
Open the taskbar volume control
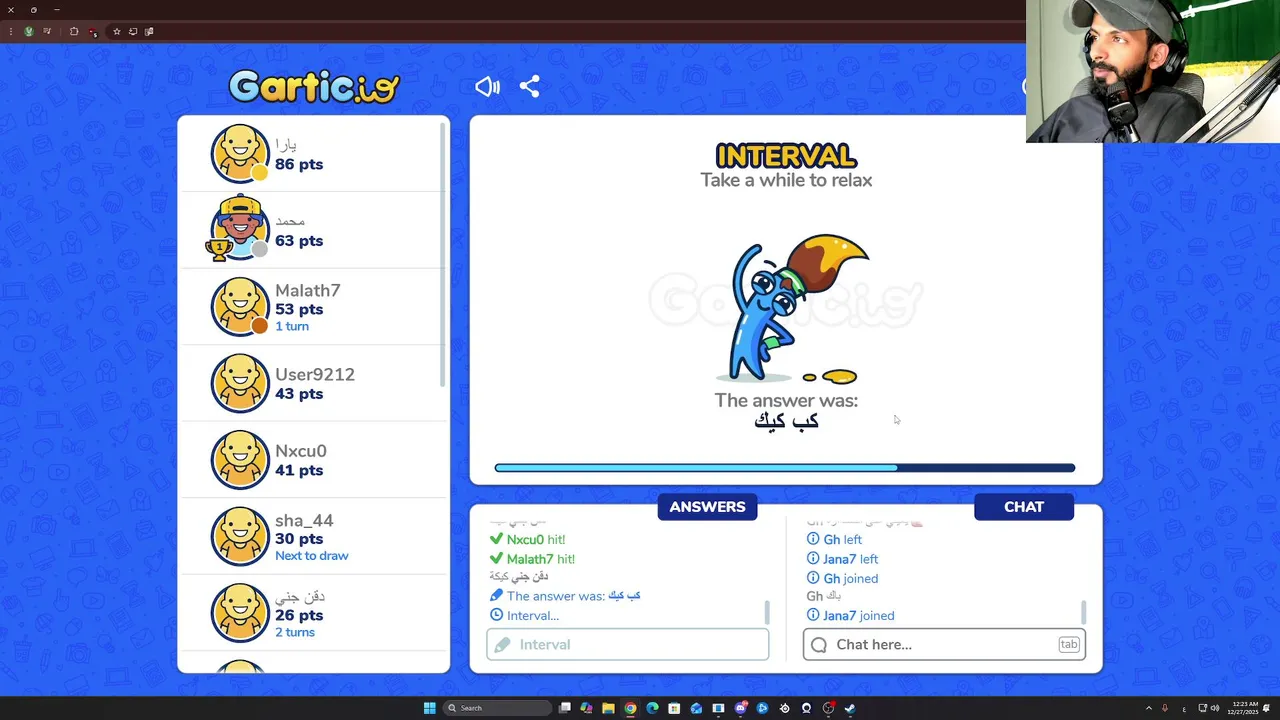[1215, 708]
